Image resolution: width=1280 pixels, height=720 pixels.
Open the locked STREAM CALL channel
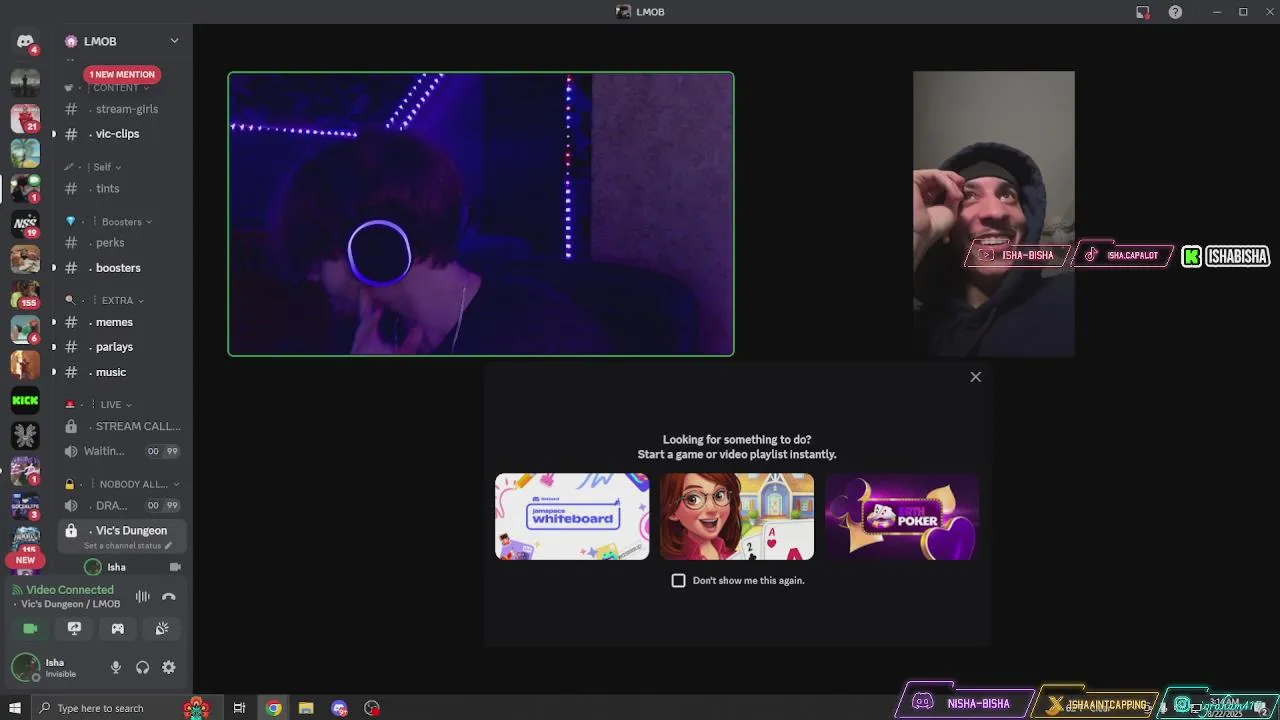(x=122, y=426)
